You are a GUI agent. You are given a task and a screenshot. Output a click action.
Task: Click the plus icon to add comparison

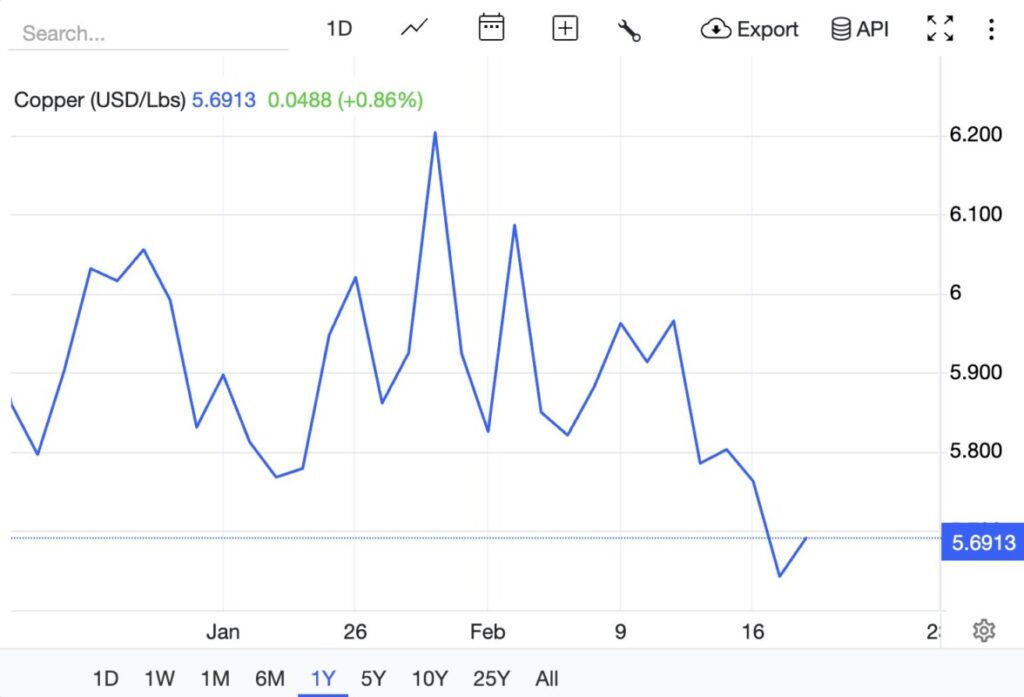click(x=565, y=29)
